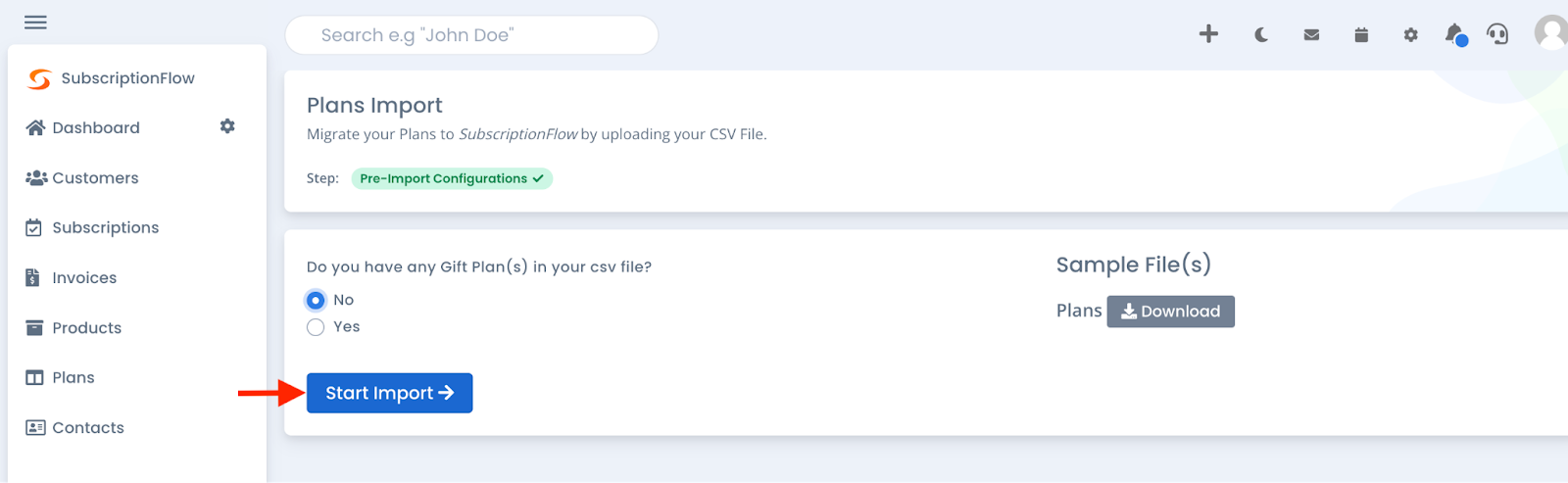Open Customers in the sidebar
Image resolution: width=1568 pixels, height=483 pixels.
[x=82, y=177]
